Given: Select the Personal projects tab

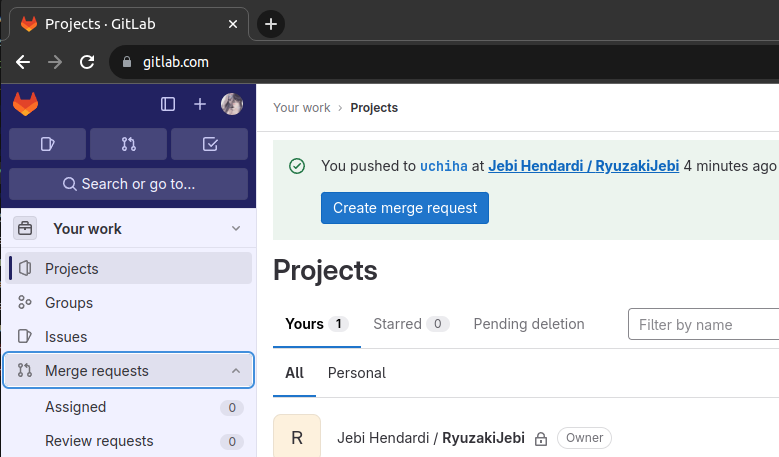Looking at the screenshot, I should [x=356, y=373].
